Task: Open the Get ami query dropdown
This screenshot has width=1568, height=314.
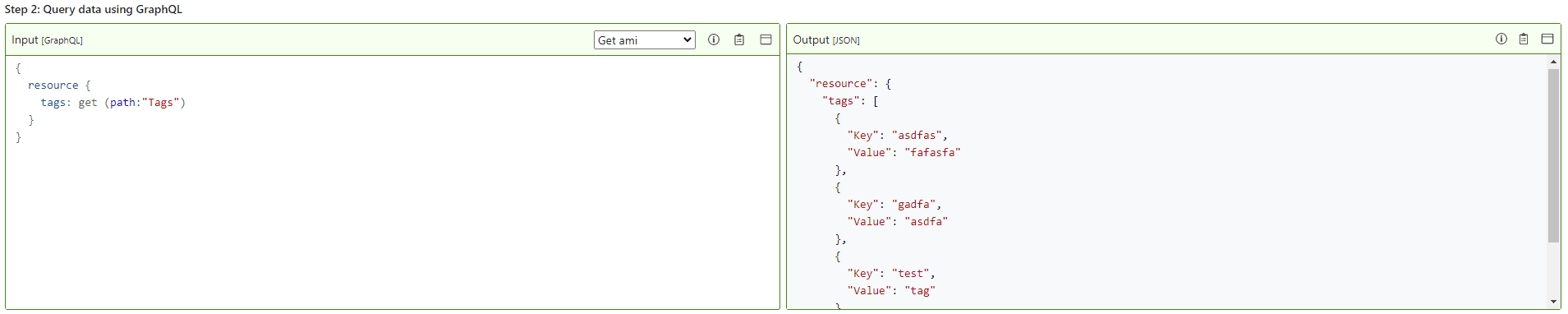Action: pyautogui.click(x=645, y=40)
